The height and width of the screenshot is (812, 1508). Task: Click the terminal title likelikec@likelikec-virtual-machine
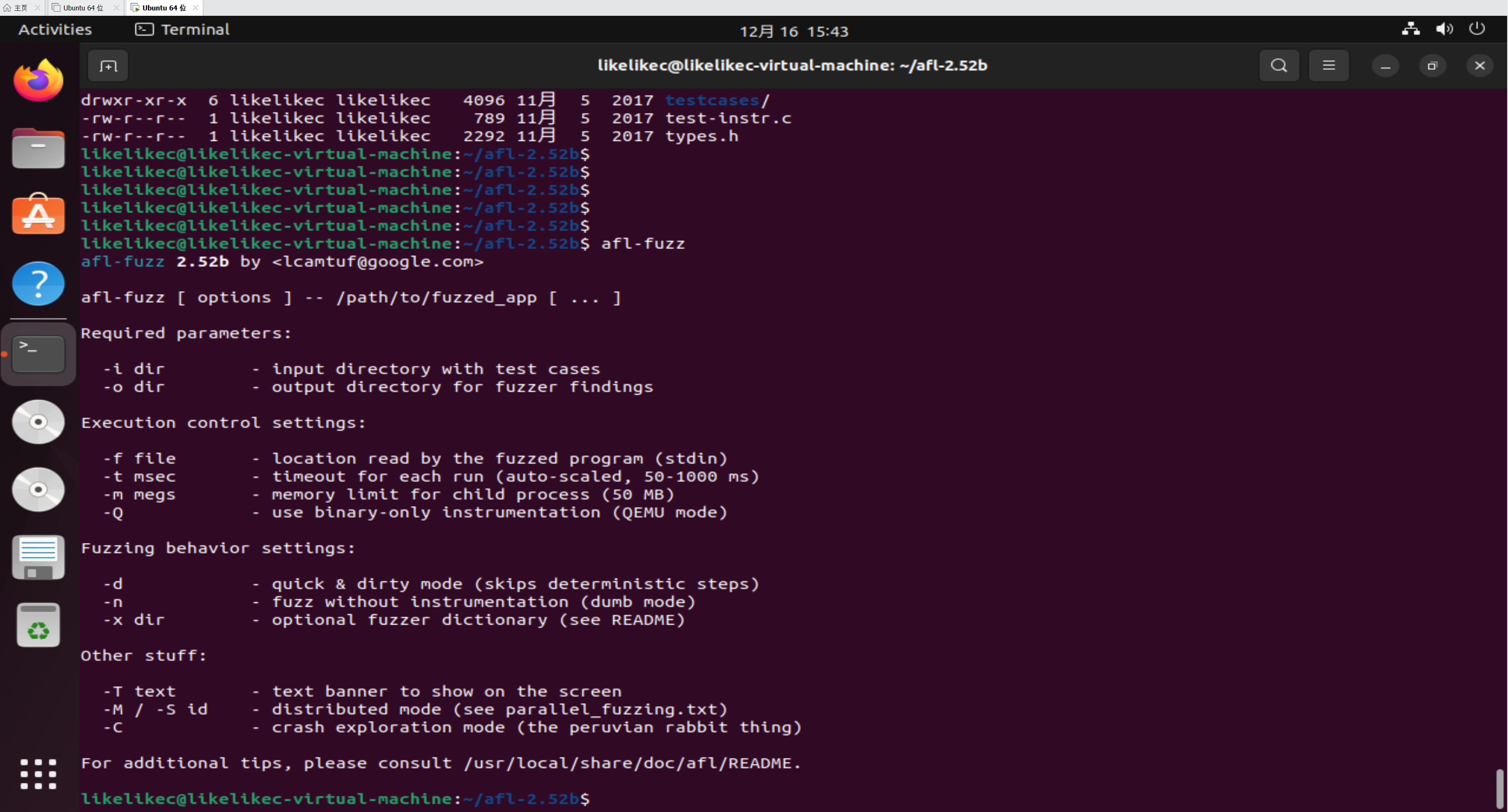[x=792, y=66]
